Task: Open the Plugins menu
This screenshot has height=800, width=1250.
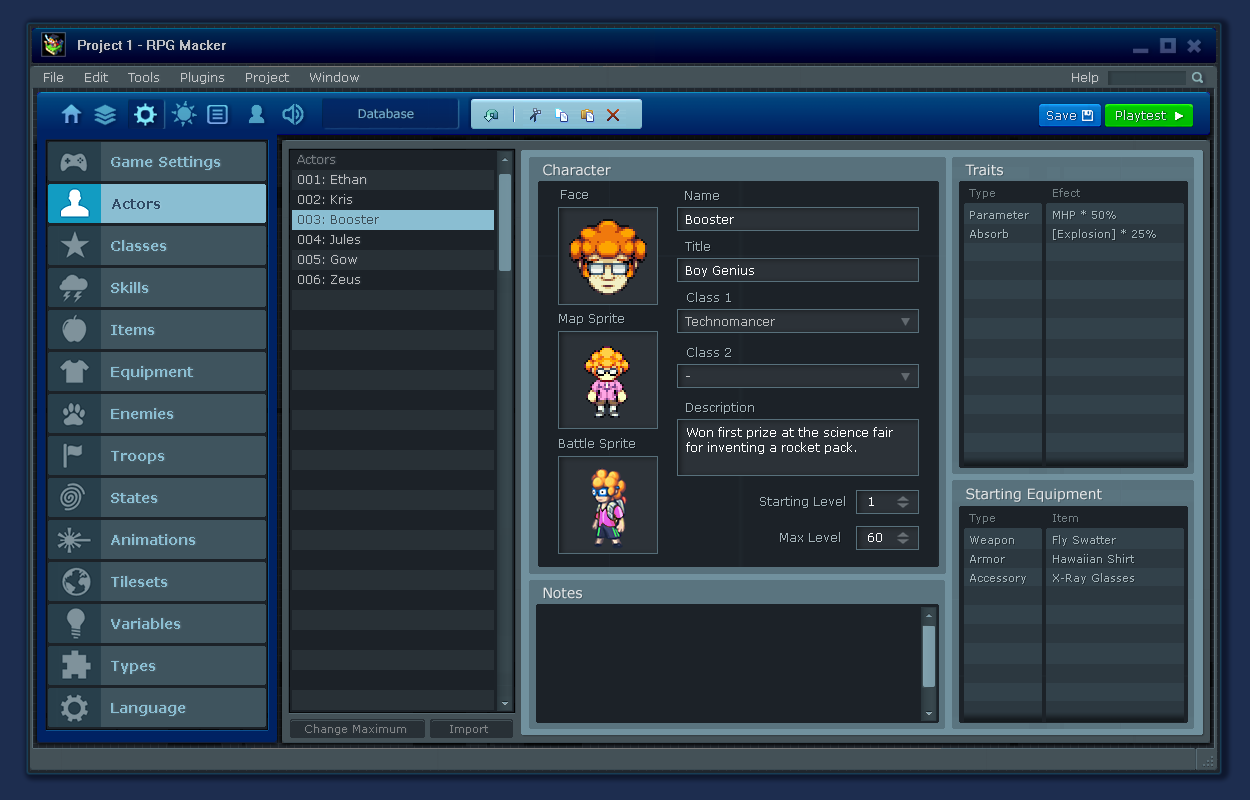Action: (202, 77)
